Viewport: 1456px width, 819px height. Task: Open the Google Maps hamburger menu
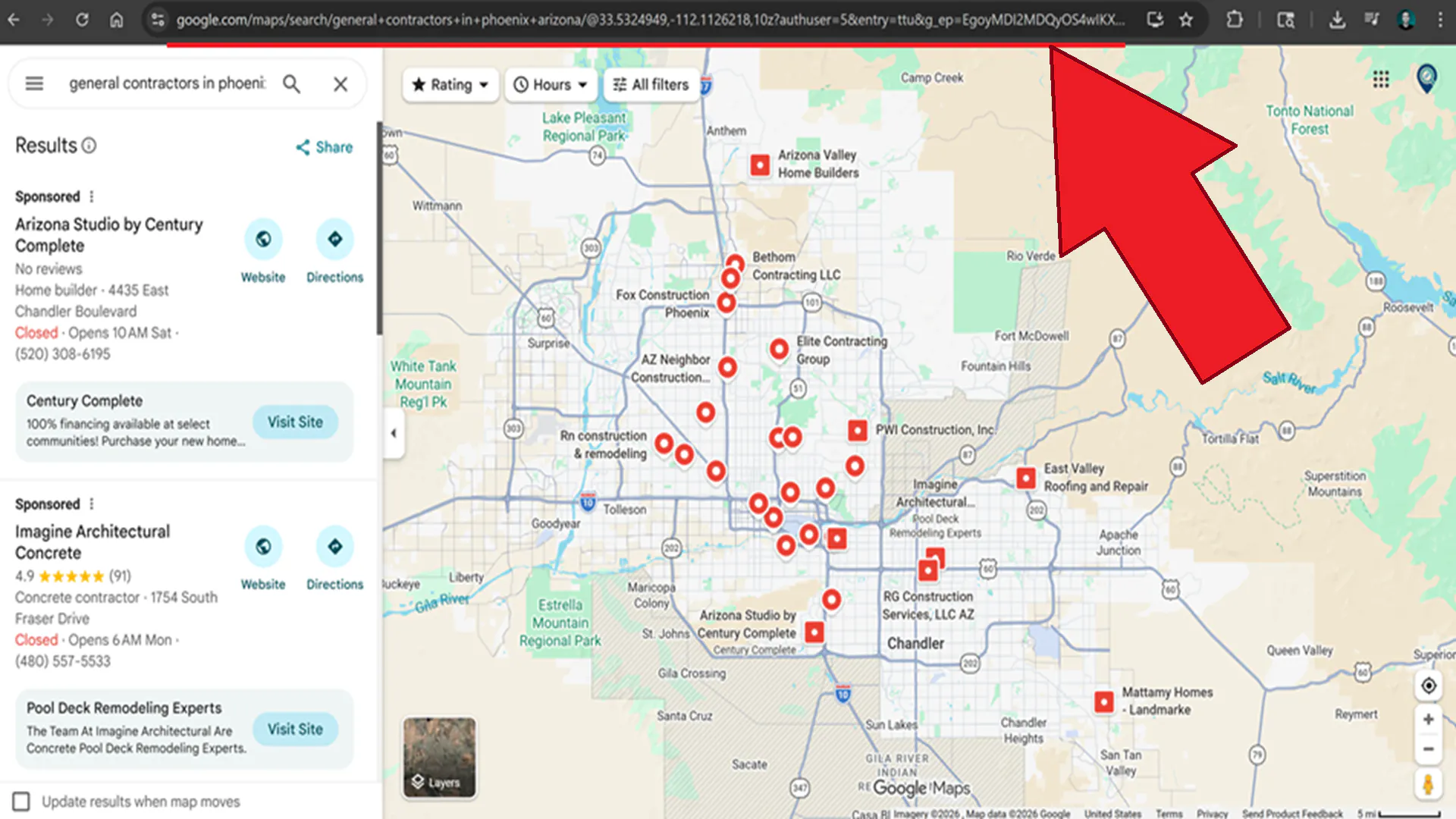(34, 83)
